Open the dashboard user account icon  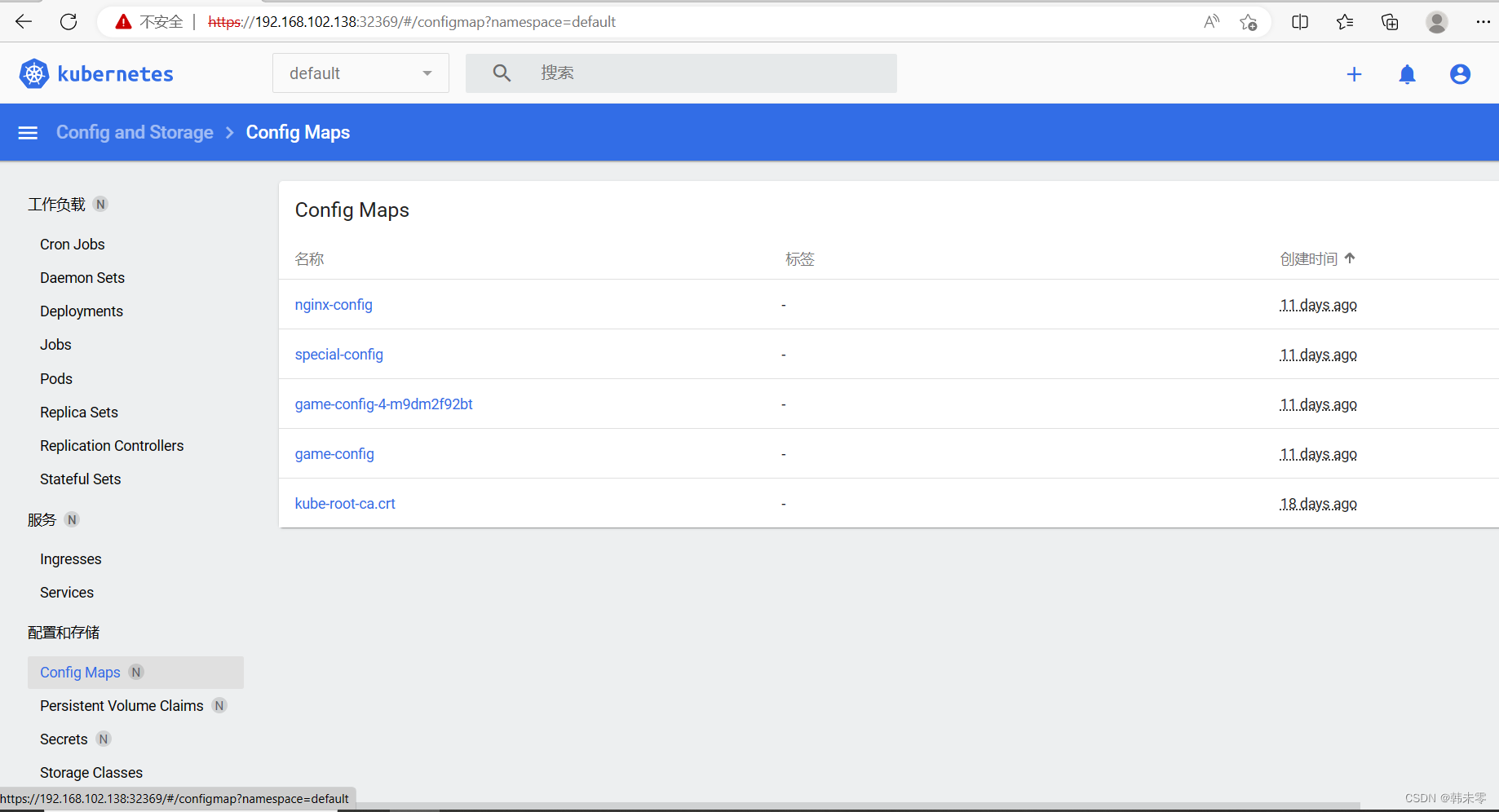[x=1460, y=73]
